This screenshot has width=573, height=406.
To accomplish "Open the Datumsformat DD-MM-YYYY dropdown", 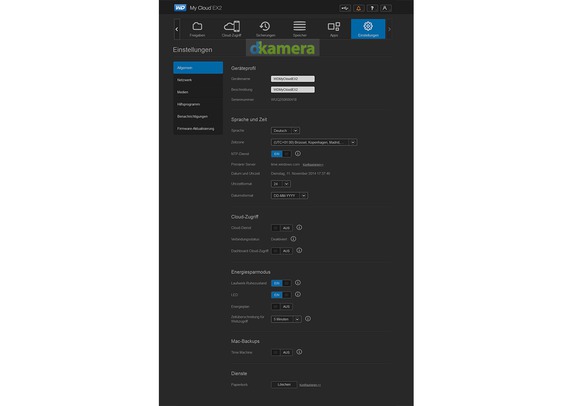I will (289, 196).
